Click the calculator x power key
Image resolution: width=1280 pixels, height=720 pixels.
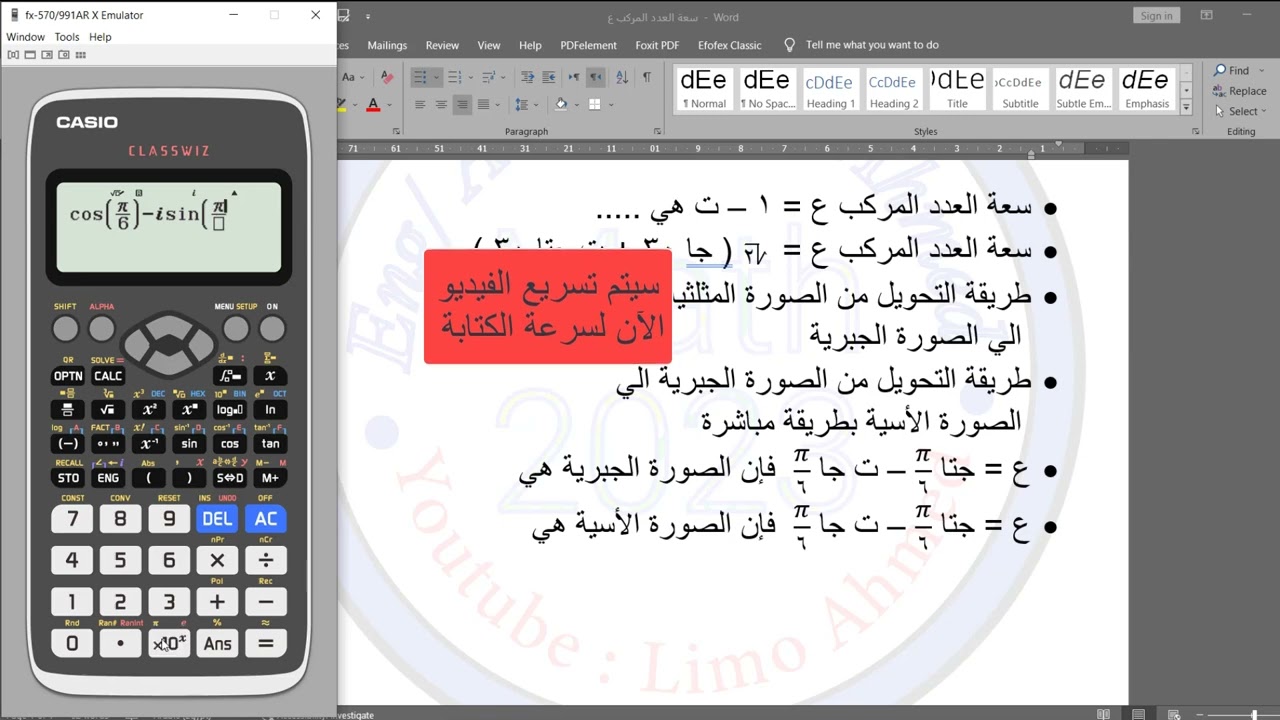pyautogui.click(x=189, y=410)
